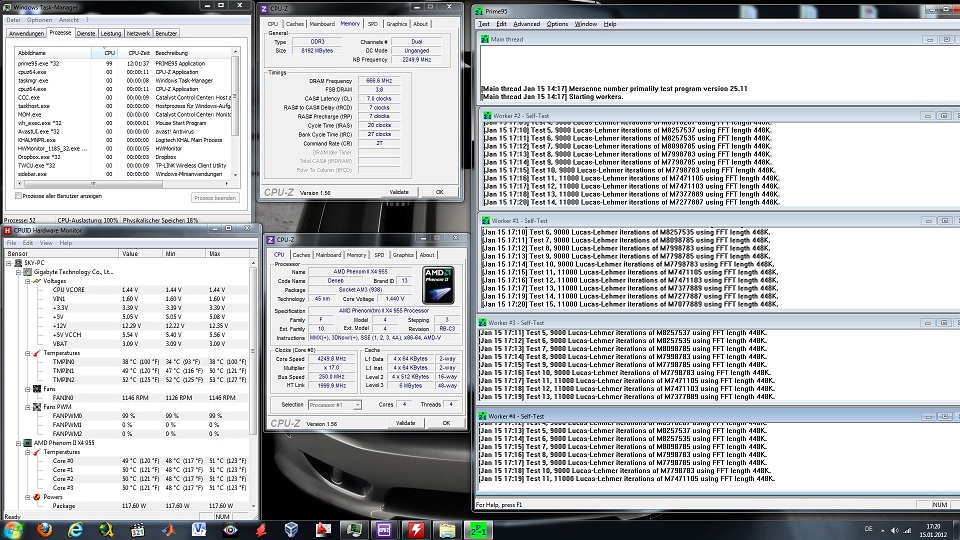Select the CPU VCORE sensor row

click(150, 290)
